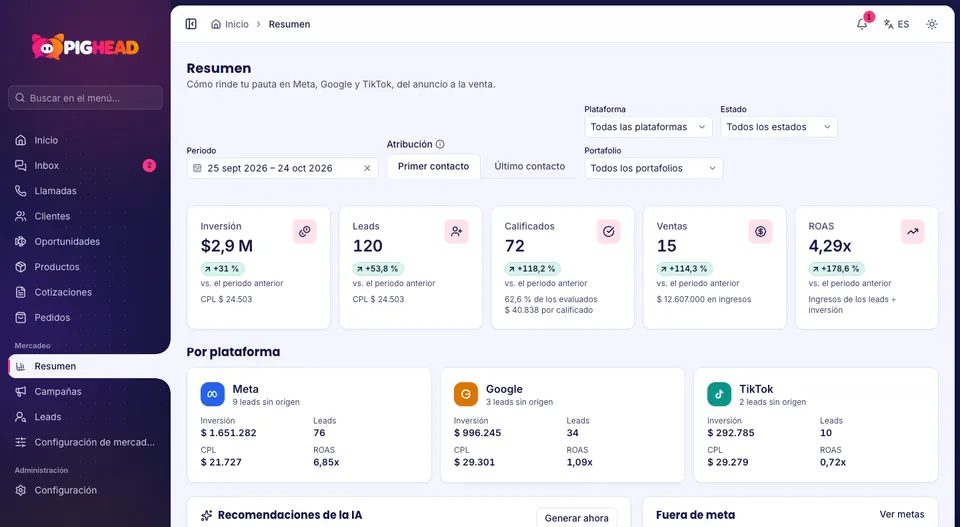Select Primer contacto attribution
This screenshot has height=527, width=960.
[433, 166]
